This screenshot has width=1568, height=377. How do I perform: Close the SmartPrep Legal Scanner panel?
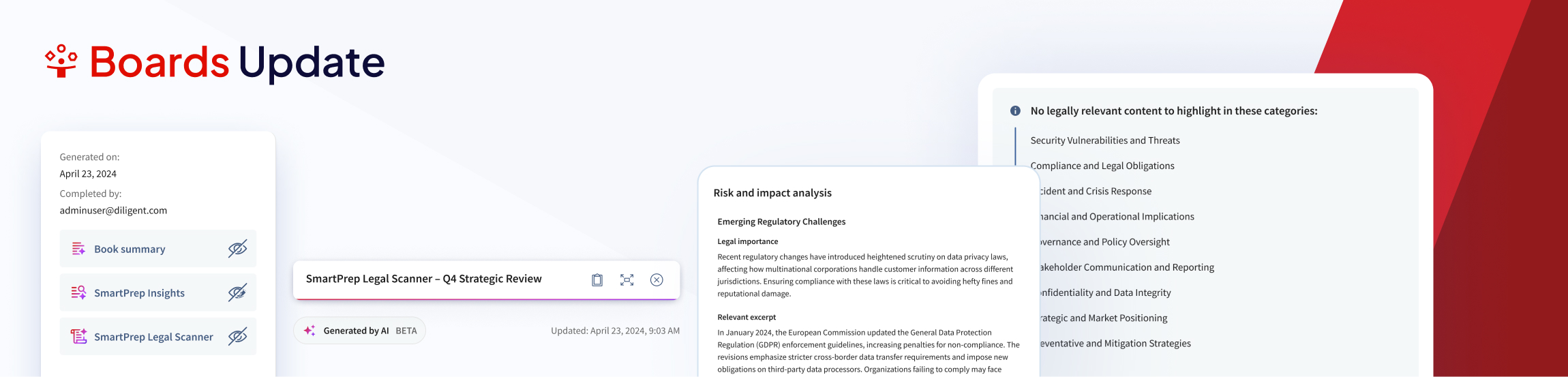click(x=657, y=280)
